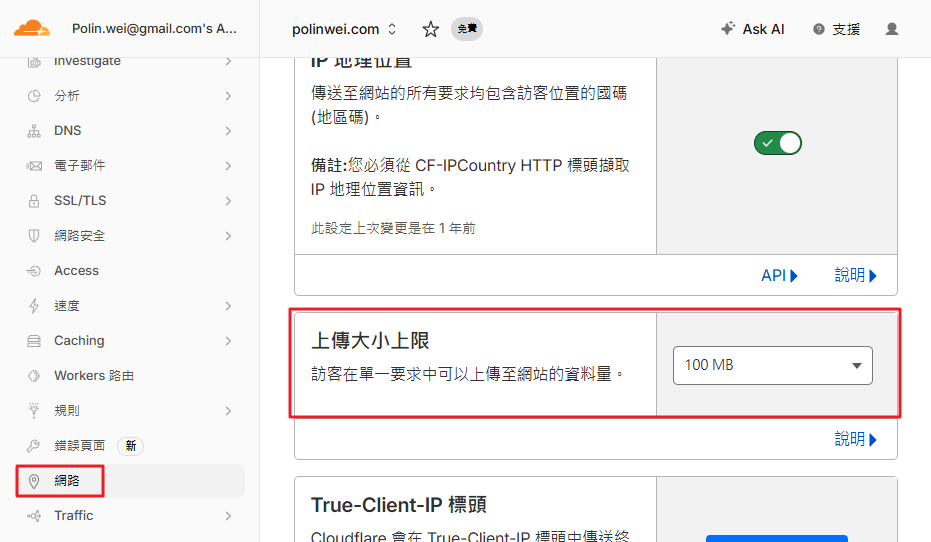
Task: Open the 說明 link under IP 地理位置
Action: point(856,275)
